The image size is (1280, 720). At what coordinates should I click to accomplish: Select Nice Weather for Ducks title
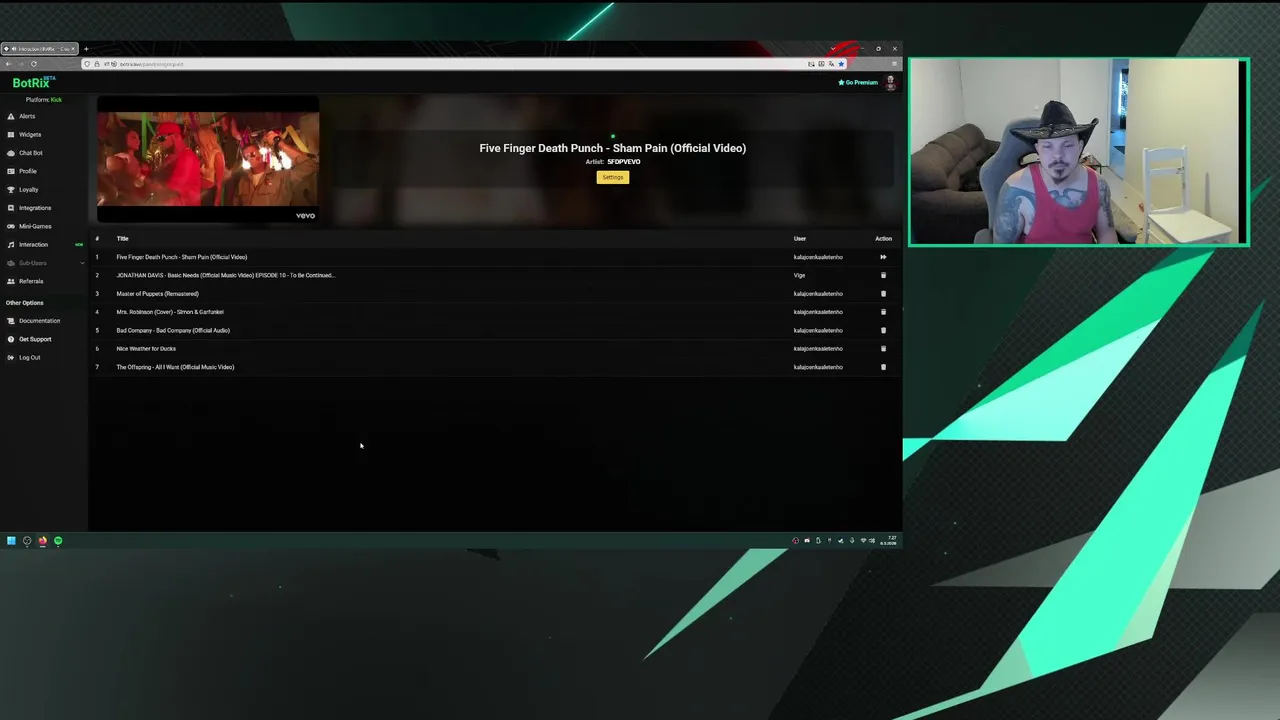146,349
